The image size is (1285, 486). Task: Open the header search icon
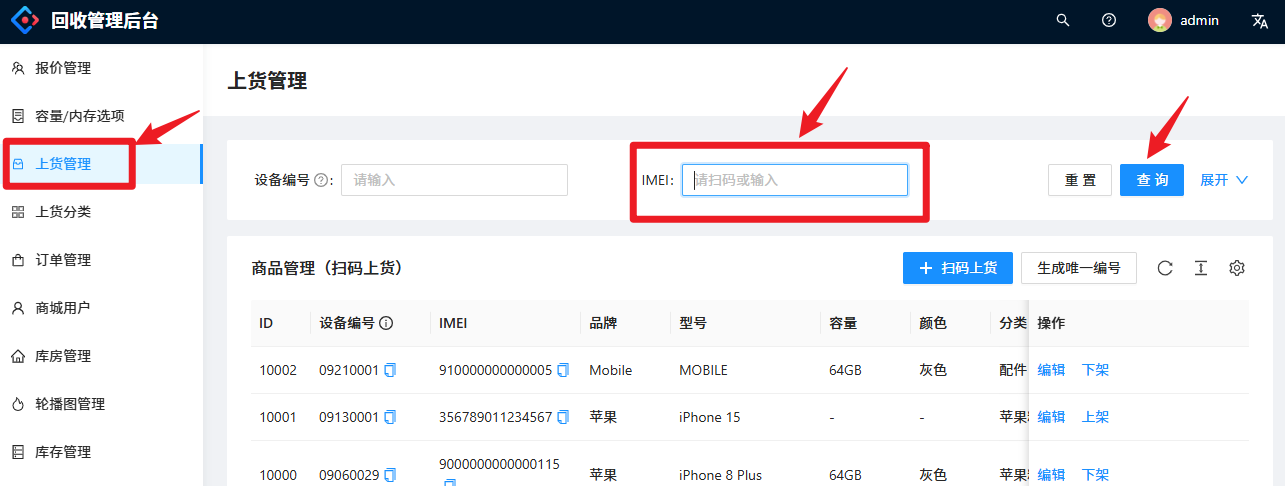point(1063,20)
